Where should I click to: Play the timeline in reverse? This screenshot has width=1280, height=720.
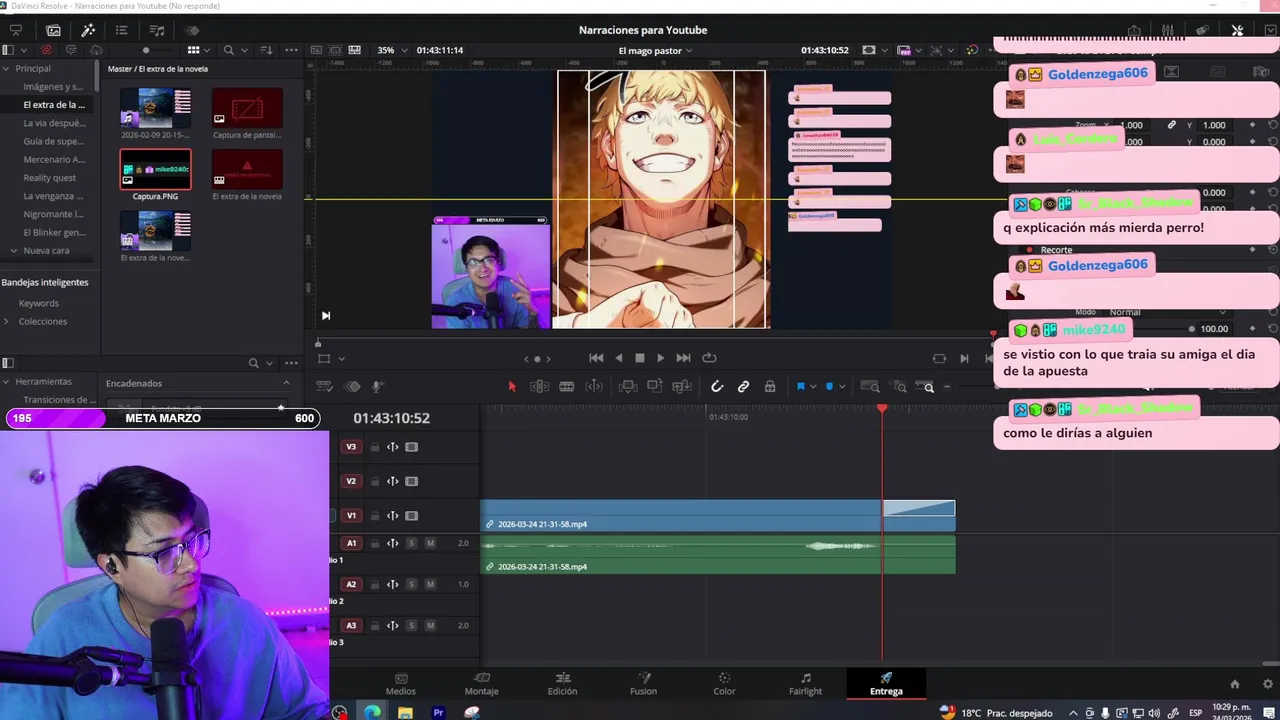618,358
